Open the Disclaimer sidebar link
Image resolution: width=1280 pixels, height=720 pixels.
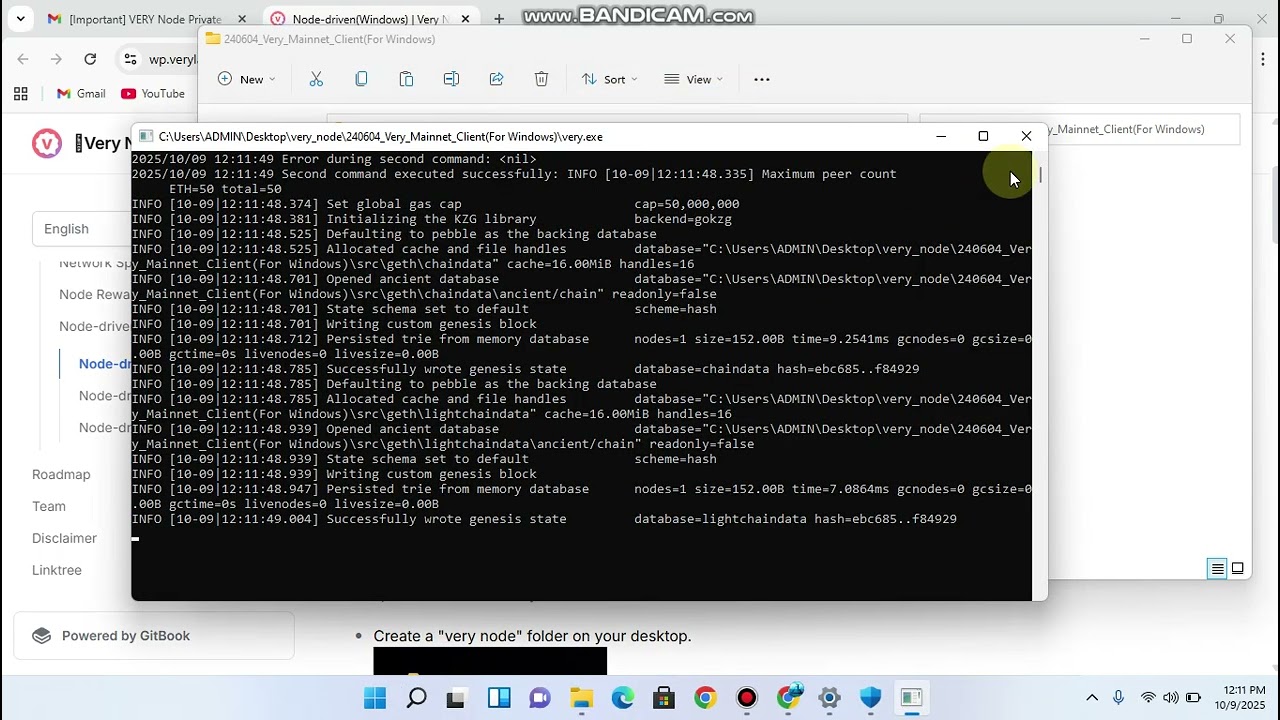64,538
